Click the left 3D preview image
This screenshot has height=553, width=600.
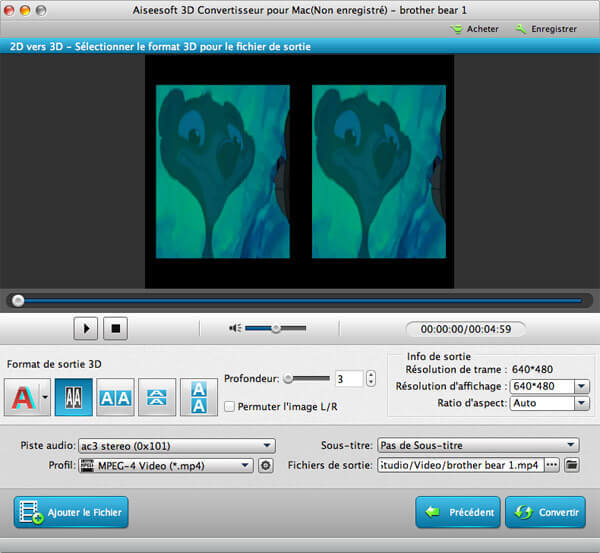pos(223,171)
